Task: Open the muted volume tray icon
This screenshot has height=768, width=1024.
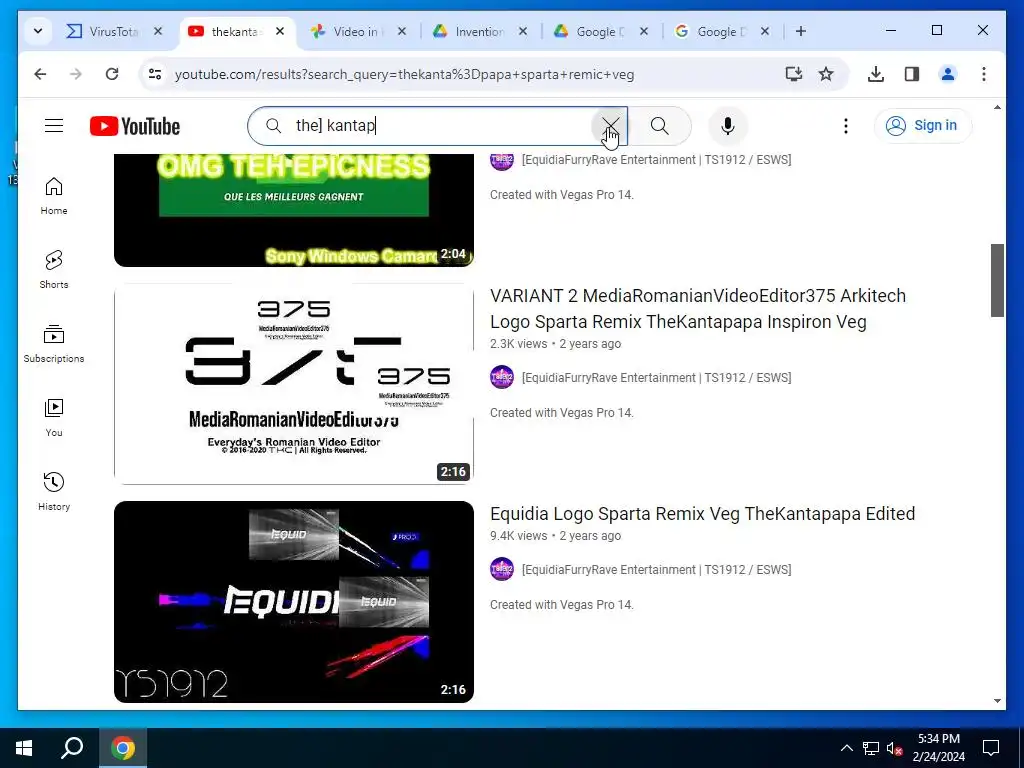Action: coord(894,748)
